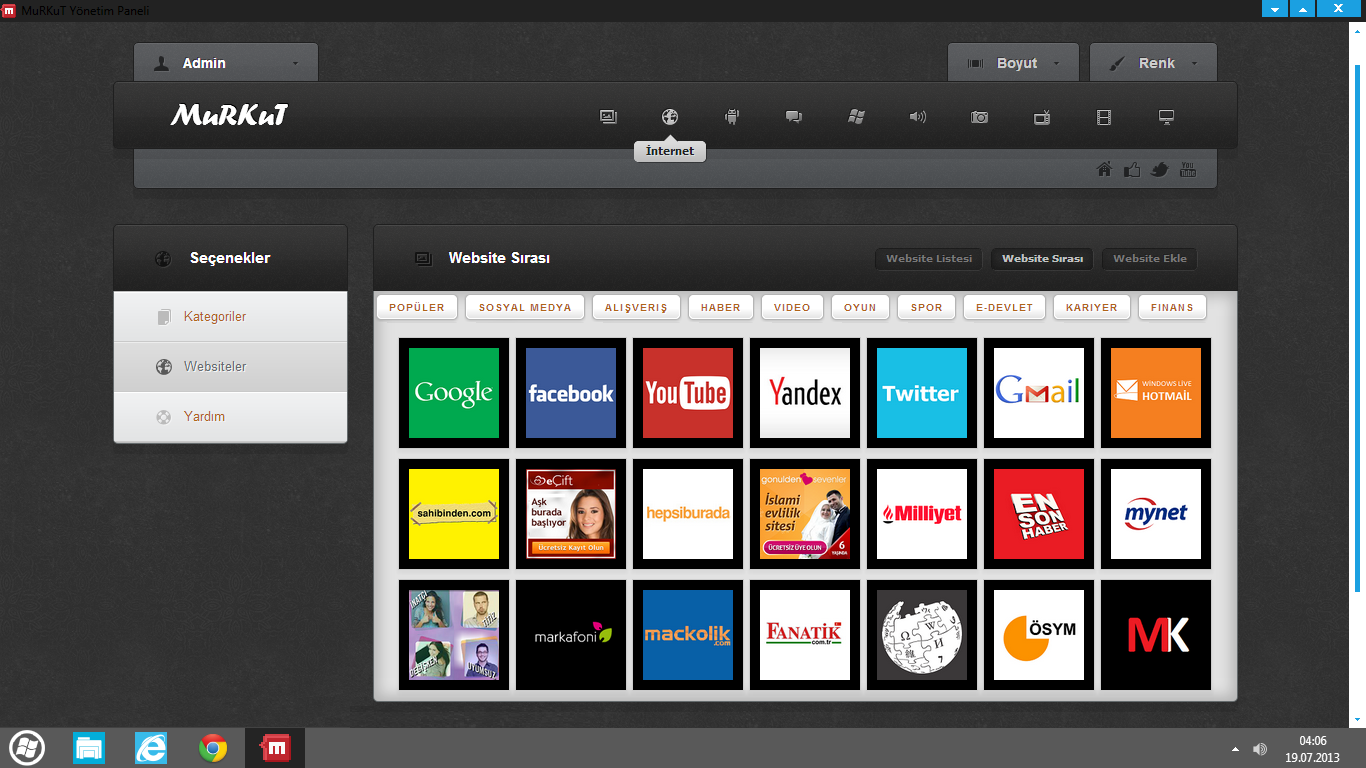1366x768 pixels.
Task: Pick the markafoni website tile
Action: [571, 635]
